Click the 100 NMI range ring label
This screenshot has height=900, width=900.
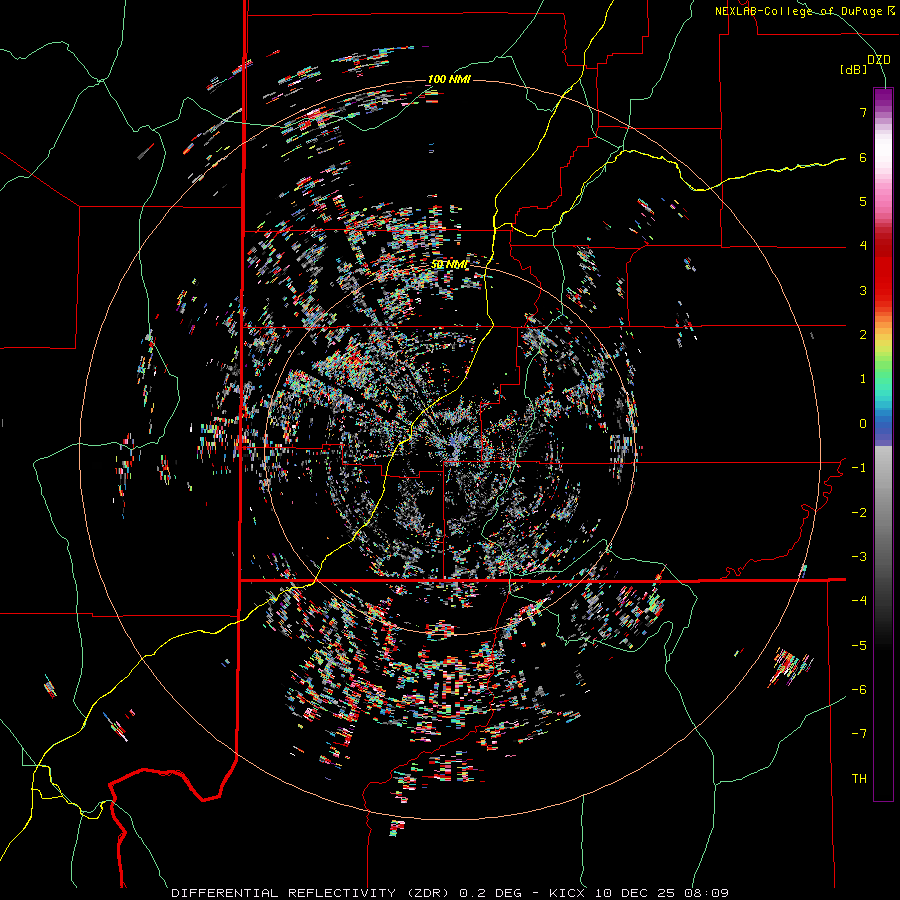449,79
